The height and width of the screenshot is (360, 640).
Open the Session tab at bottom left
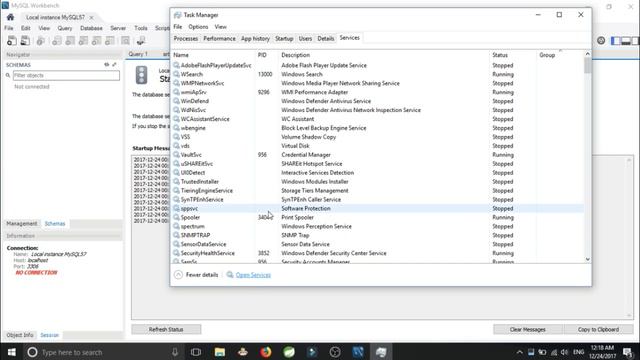49,335
